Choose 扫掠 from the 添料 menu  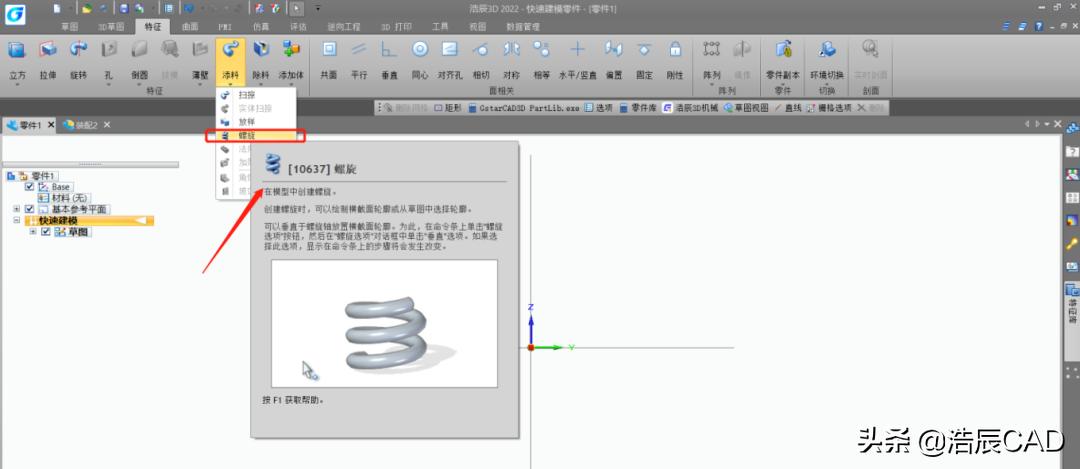point(256,95)
